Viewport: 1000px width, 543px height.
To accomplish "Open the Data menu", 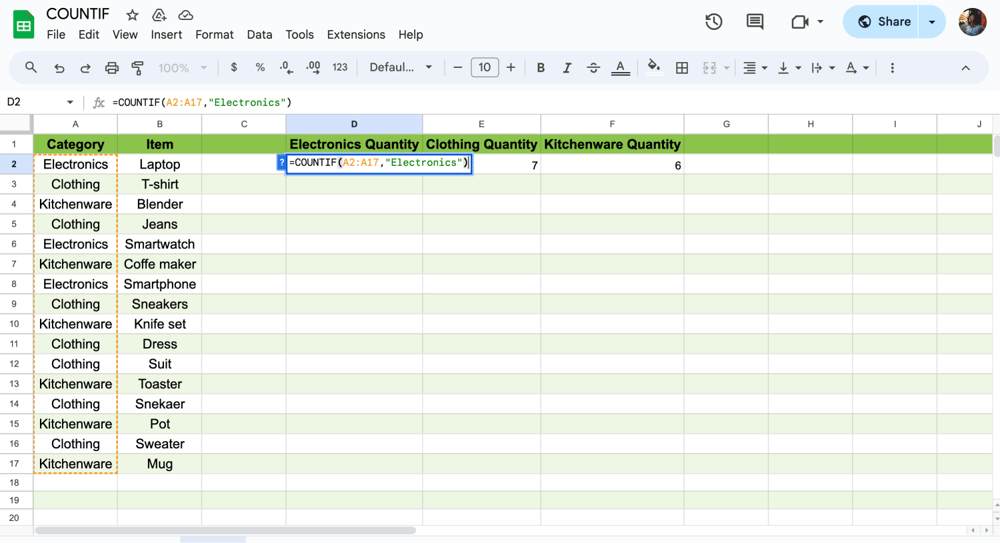I will (259, 34).
